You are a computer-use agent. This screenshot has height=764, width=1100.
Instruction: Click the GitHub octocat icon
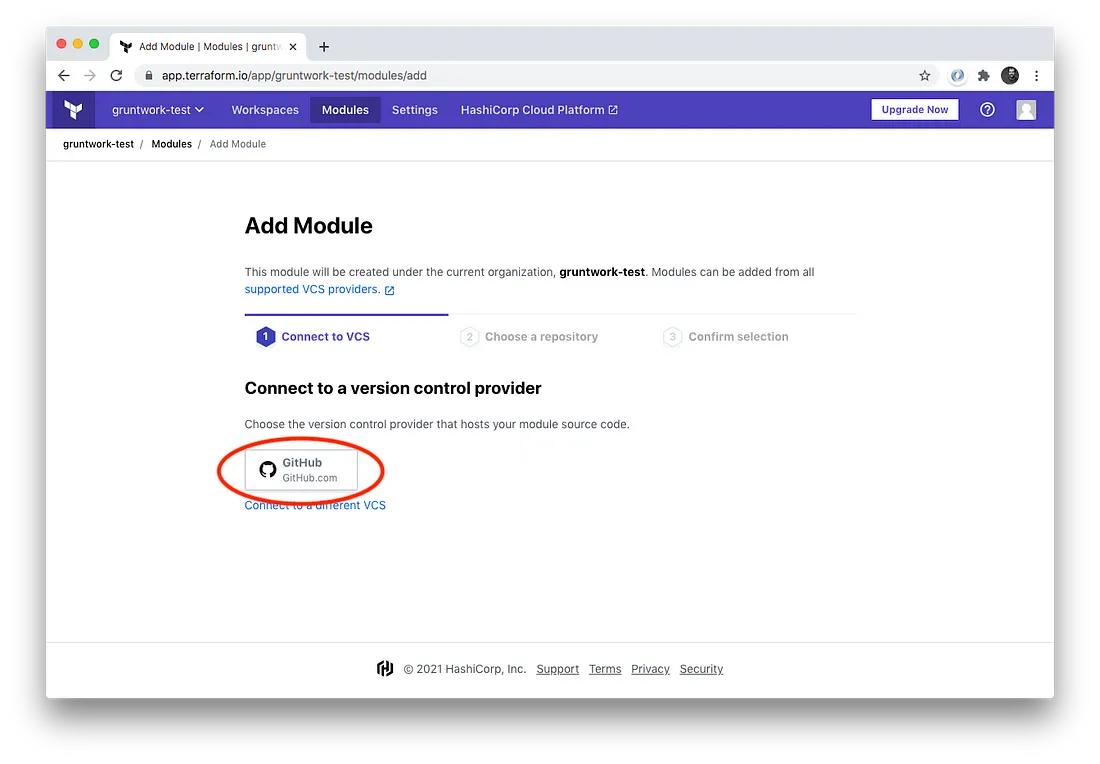(x=267, y=469)
